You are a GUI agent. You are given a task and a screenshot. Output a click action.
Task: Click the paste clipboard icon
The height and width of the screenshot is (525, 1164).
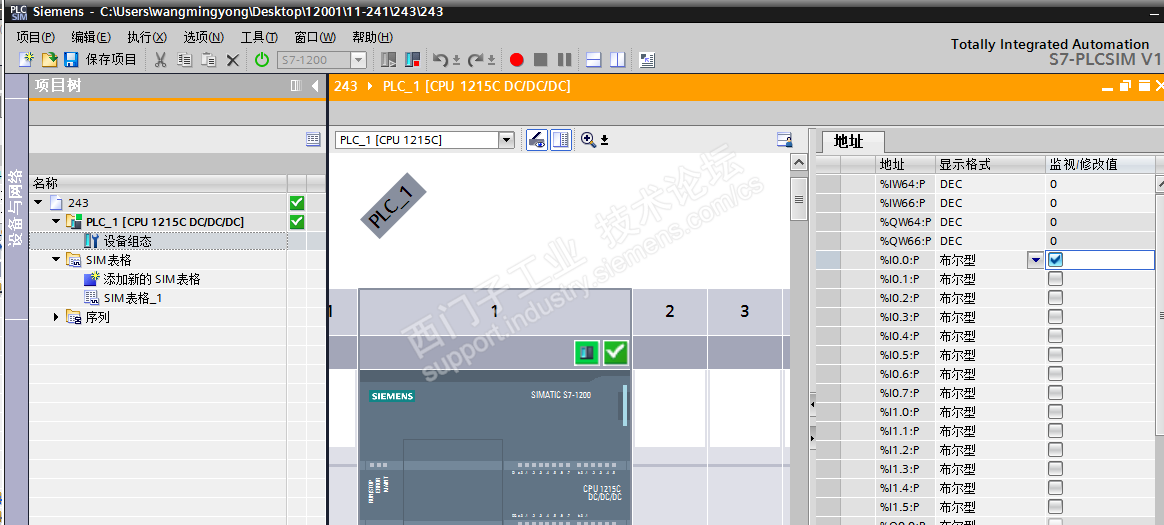pos(209,60)
